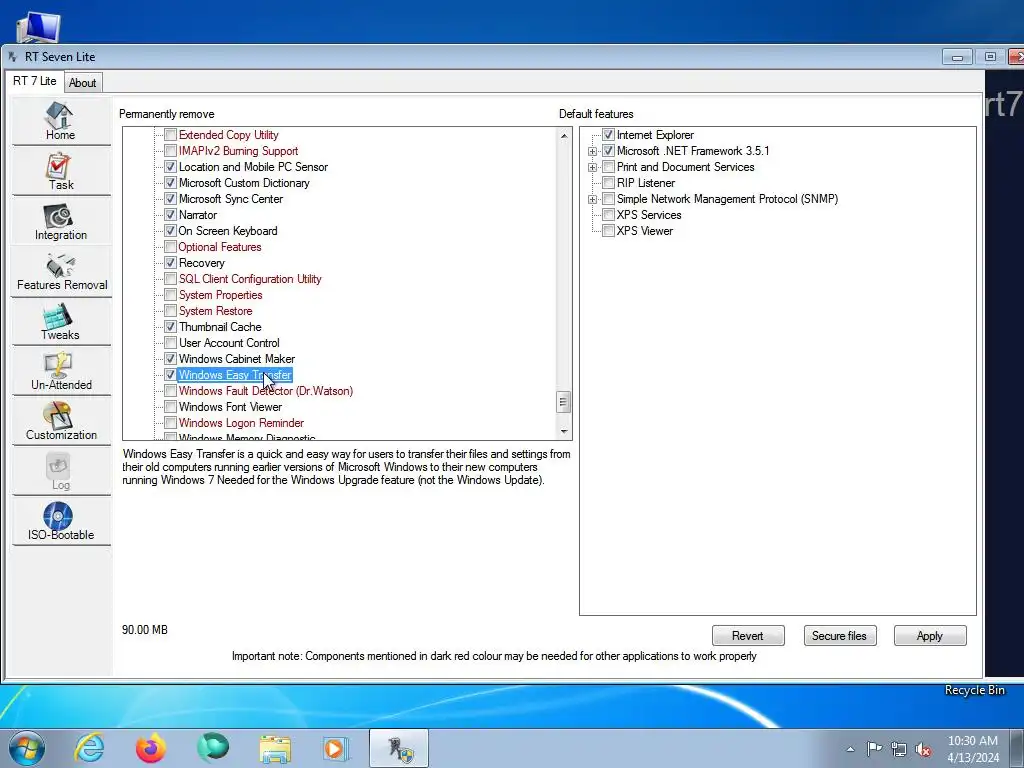This screenshot has width=1024, height=768.
Task: Select the System Properties row
Action: (221, 295)
